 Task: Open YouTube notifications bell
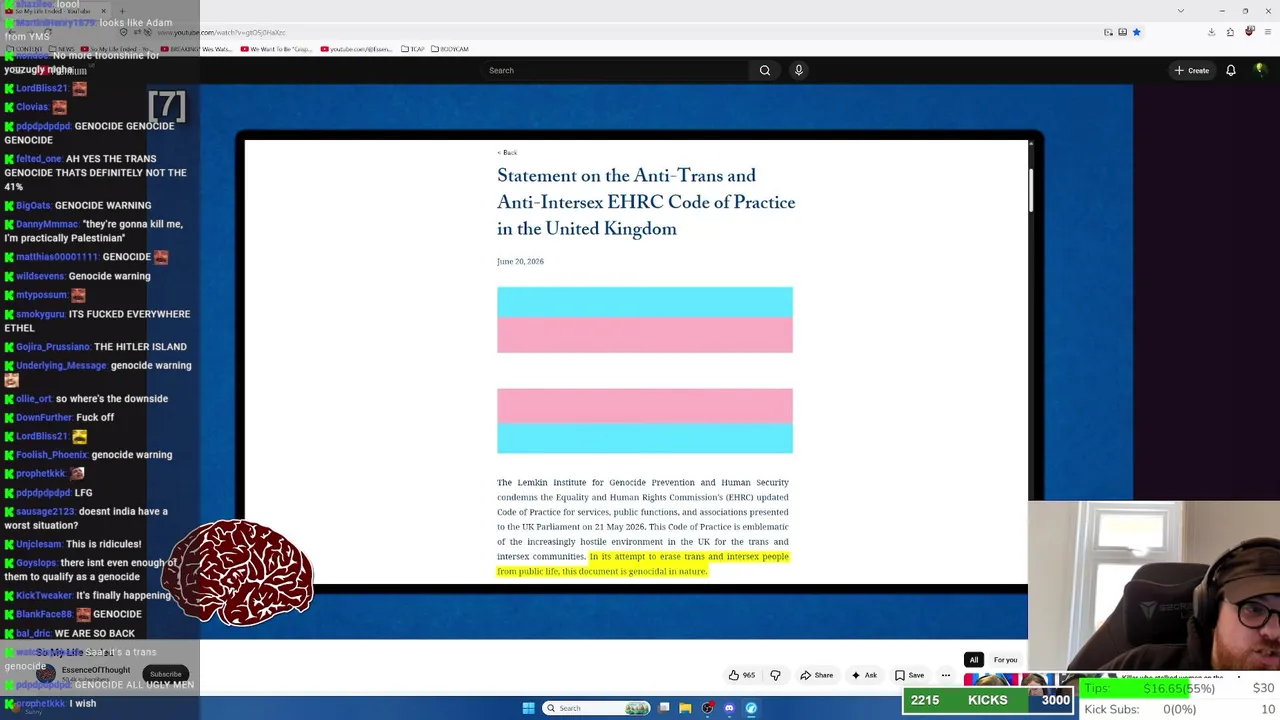click(x=1231, y=70)
